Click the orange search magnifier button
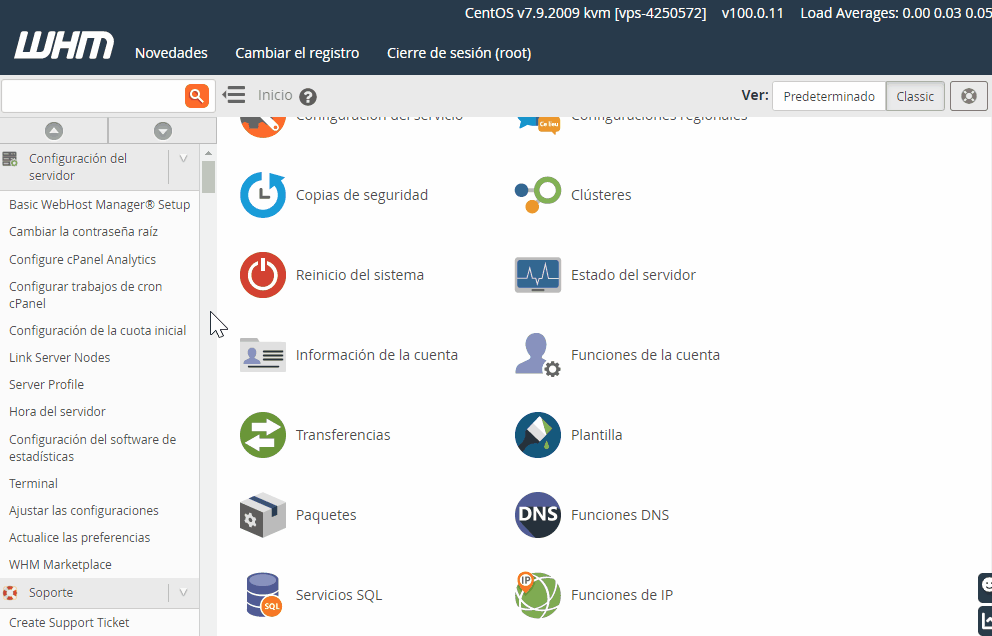 pyautogui.click(x=197, y=96)
